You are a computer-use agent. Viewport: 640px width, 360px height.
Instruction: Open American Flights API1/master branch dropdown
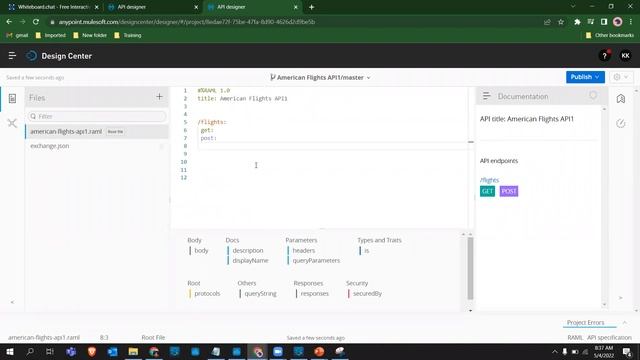pos(320,77)
